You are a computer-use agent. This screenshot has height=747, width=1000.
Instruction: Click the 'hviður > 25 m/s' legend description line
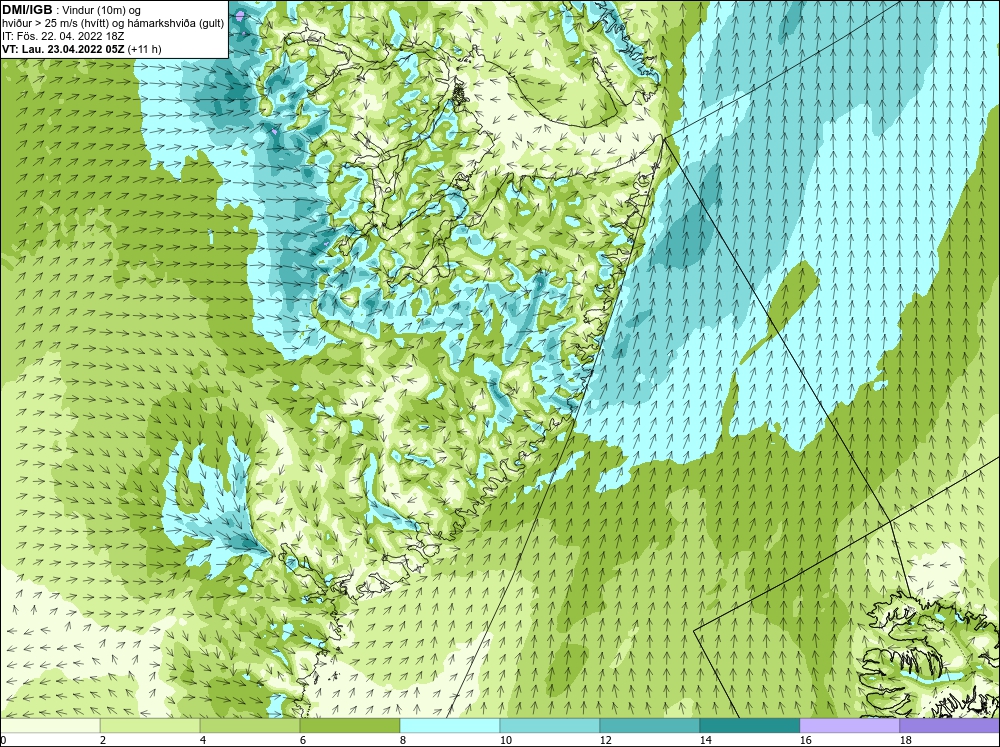pos(113,23)
